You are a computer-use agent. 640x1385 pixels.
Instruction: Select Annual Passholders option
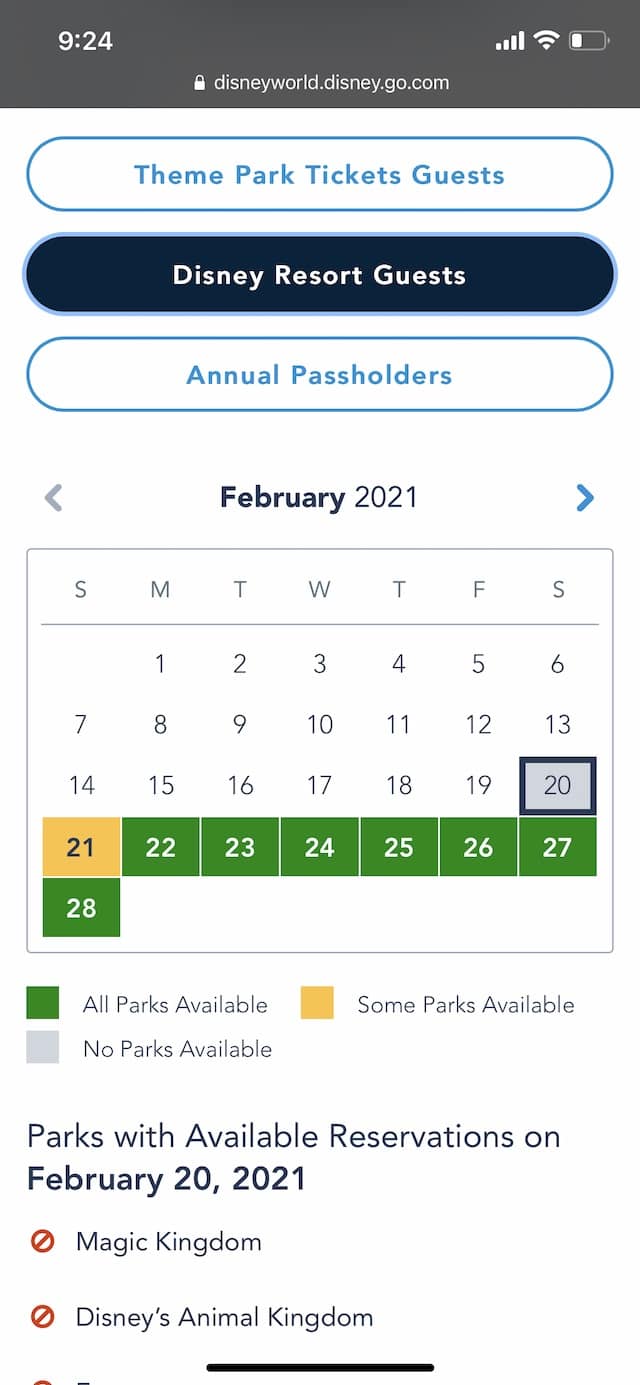319,375
